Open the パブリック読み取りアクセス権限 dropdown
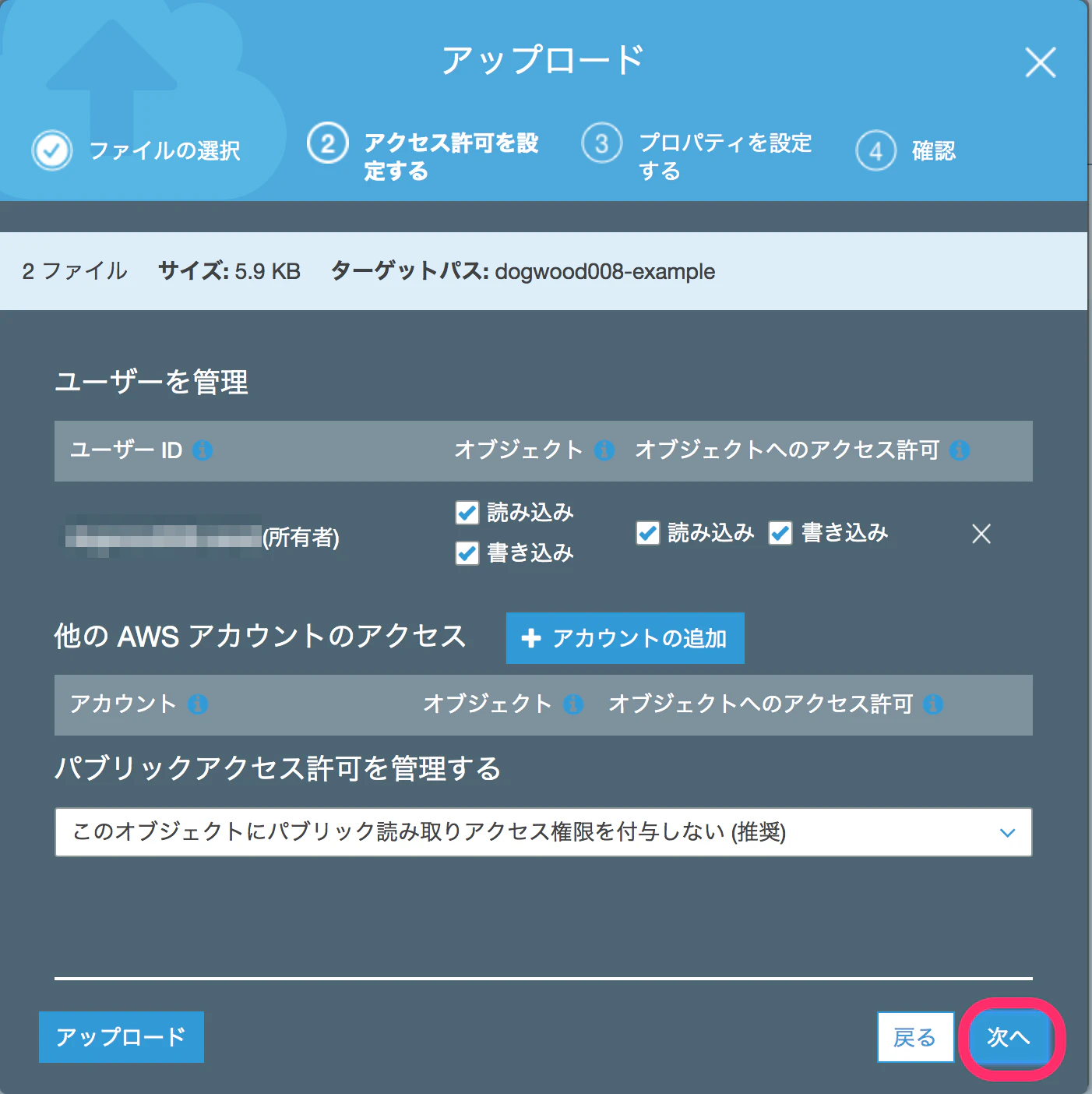Viewport: 1092px width, 1094px height. pos(544,832)
